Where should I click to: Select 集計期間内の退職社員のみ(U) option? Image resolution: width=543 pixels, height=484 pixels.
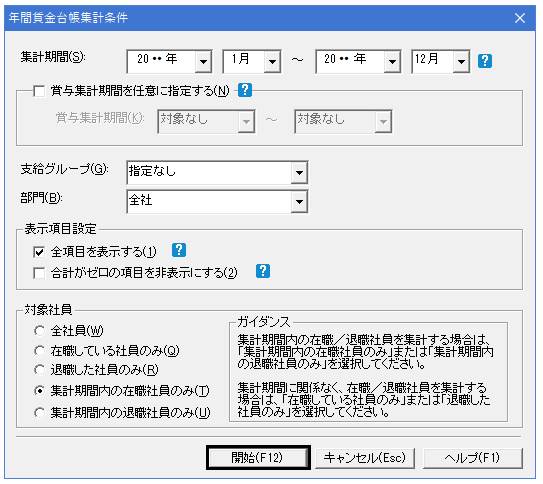39,412
